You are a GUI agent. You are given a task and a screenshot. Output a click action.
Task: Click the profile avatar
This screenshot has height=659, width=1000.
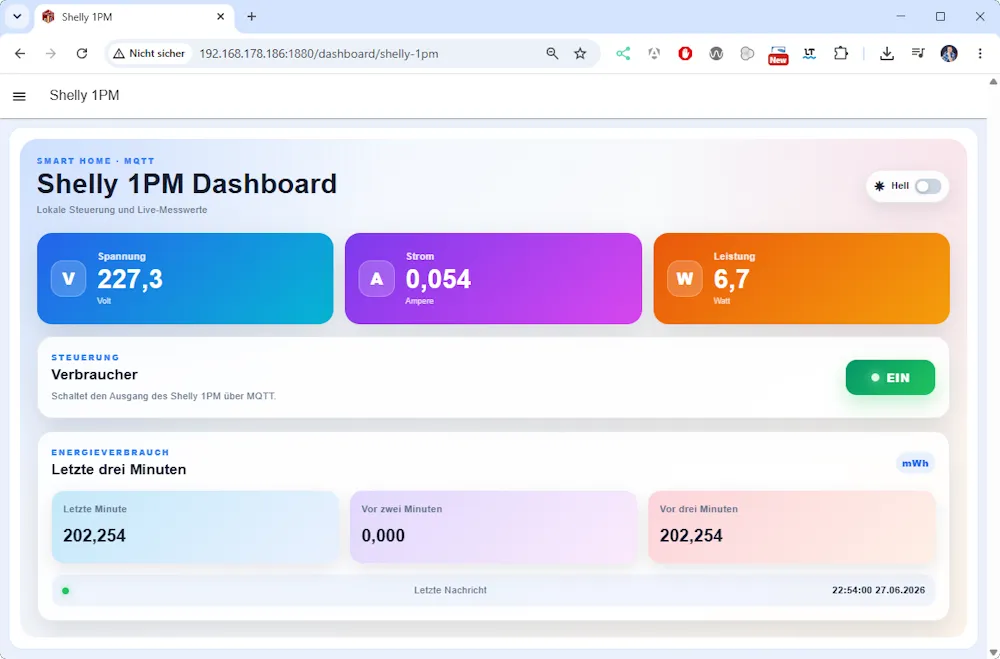[x=949, y=54]
